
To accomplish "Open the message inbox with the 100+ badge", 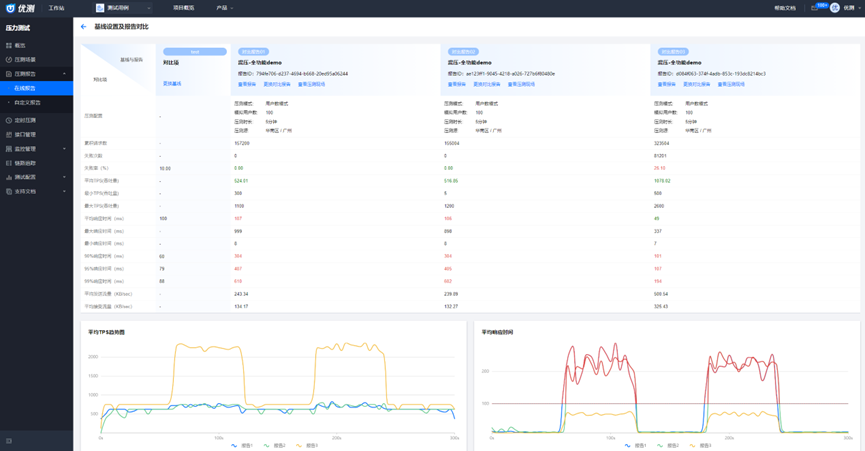I will pos(819,7).
